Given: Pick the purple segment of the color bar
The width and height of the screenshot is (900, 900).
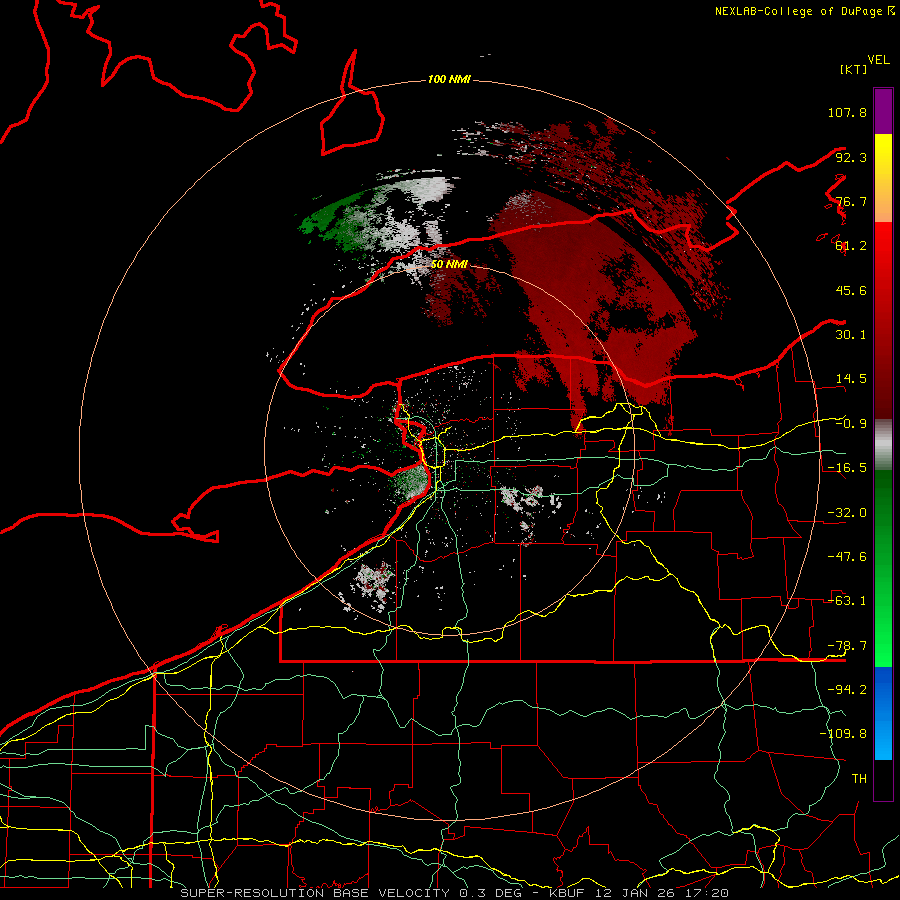Looking at the screenshot, I should click(x=883, y=111).
